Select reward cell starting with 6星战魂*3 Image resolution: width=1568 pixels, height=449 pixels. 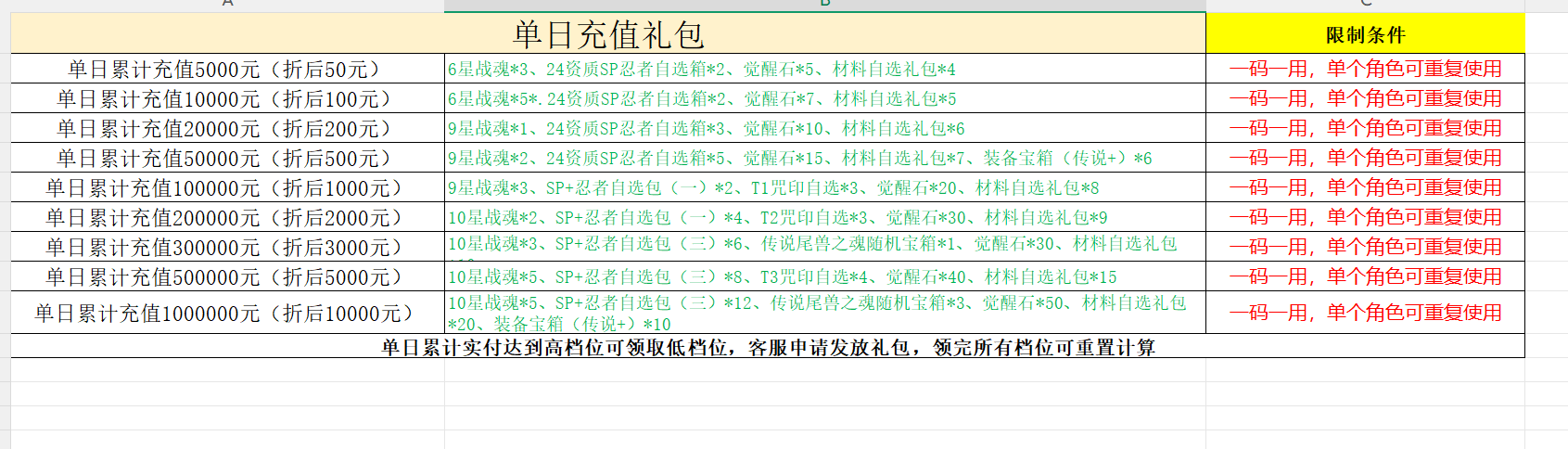tap(701, 70)
